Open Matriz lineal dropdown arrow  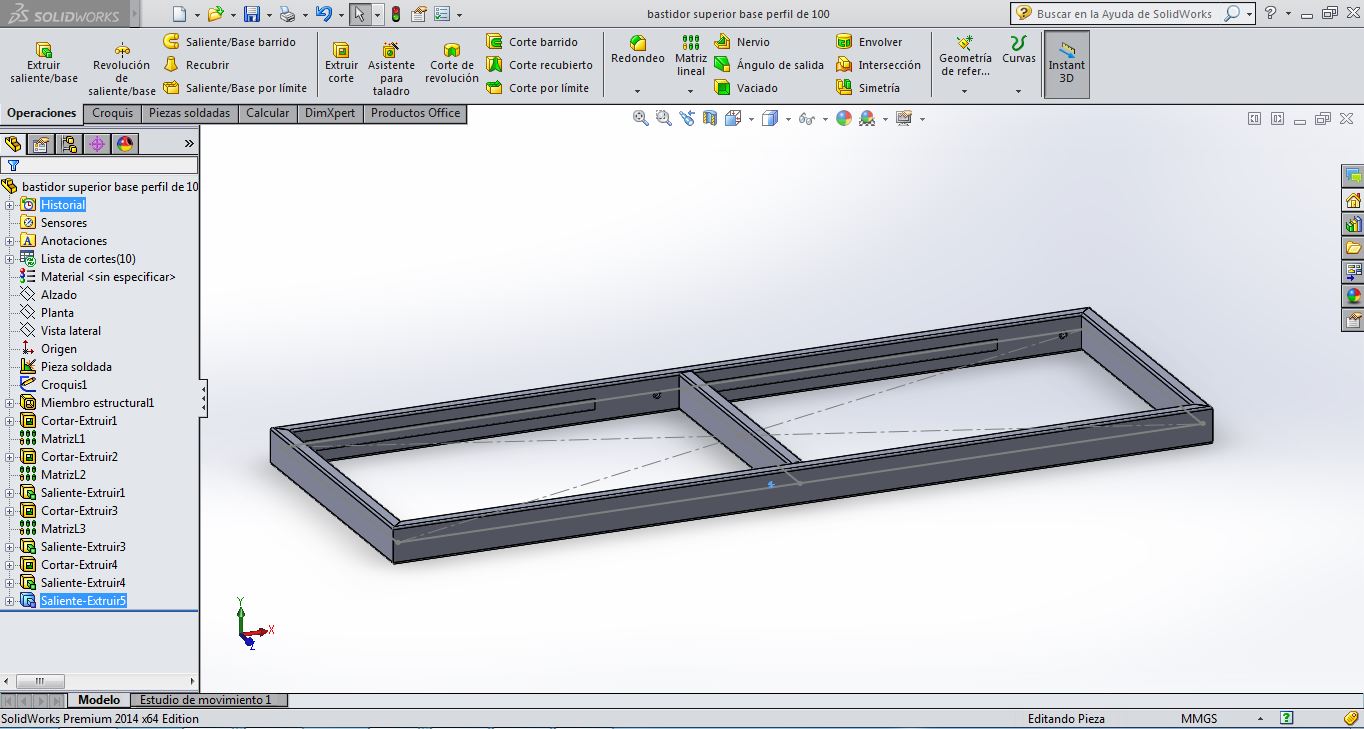690,91
